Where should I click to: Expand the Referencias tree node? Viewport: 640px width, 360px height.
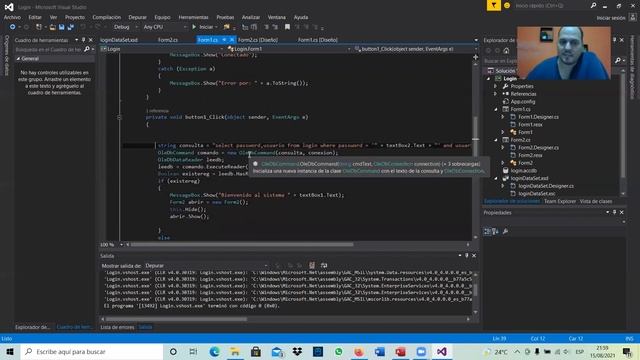pyautogui.click(x=496, y=94)
